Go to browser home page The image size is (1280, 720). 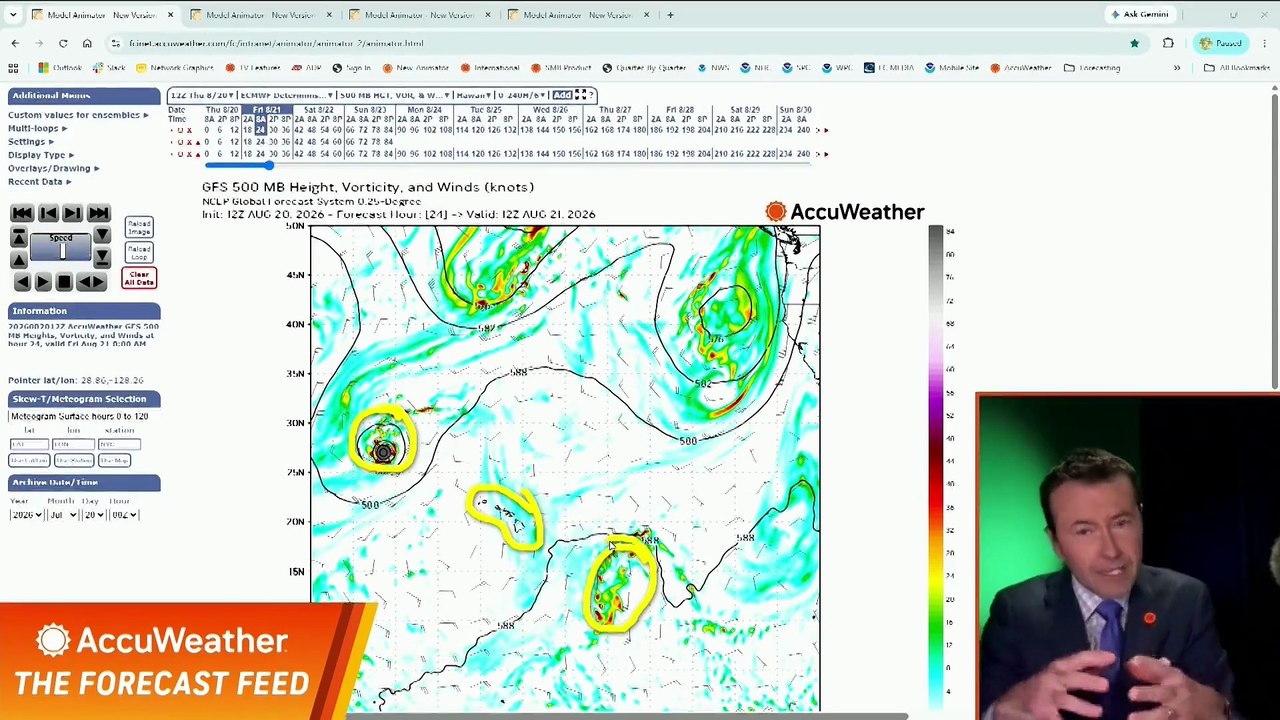tap(87, 43)
